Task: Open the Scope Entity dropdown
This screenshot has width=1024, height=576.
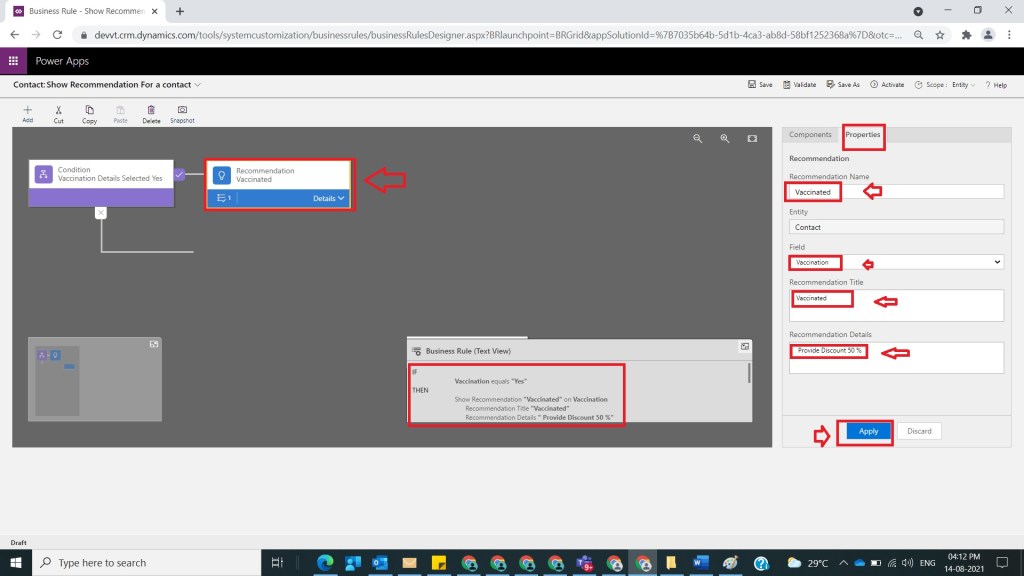Action: pyautogui.click(x=951, y=85)
